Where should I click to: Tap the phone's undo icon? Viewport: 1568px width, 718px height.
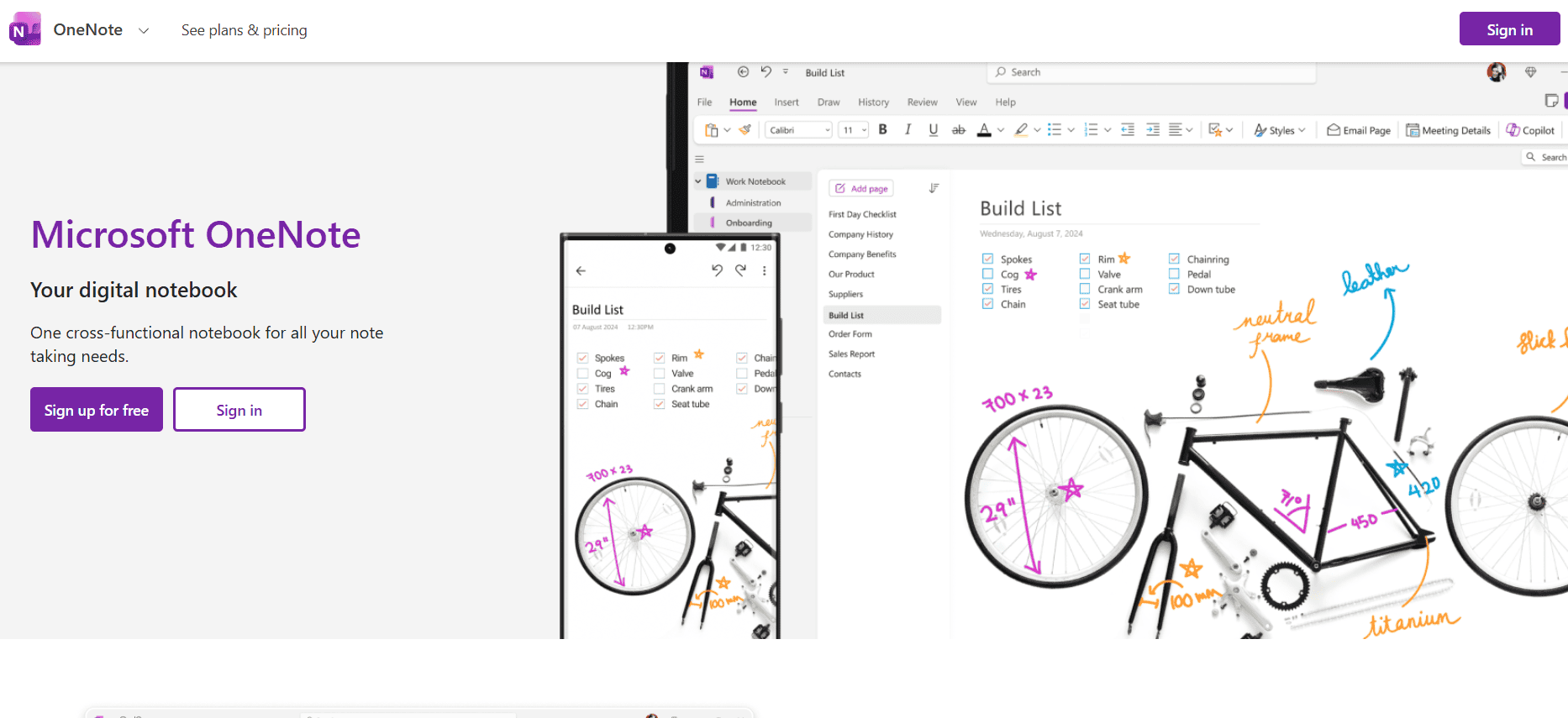[717, 270]
